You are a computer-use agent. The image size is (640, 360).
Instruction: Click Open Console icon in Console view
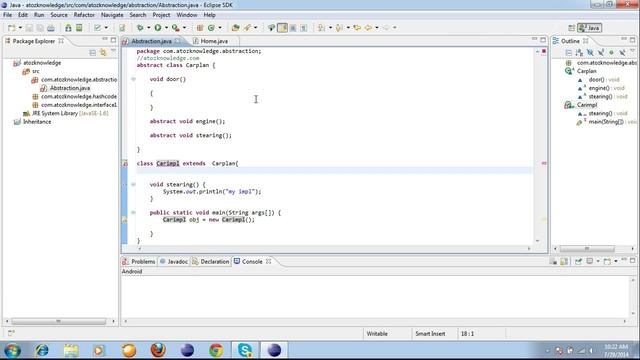coord(607,261)
